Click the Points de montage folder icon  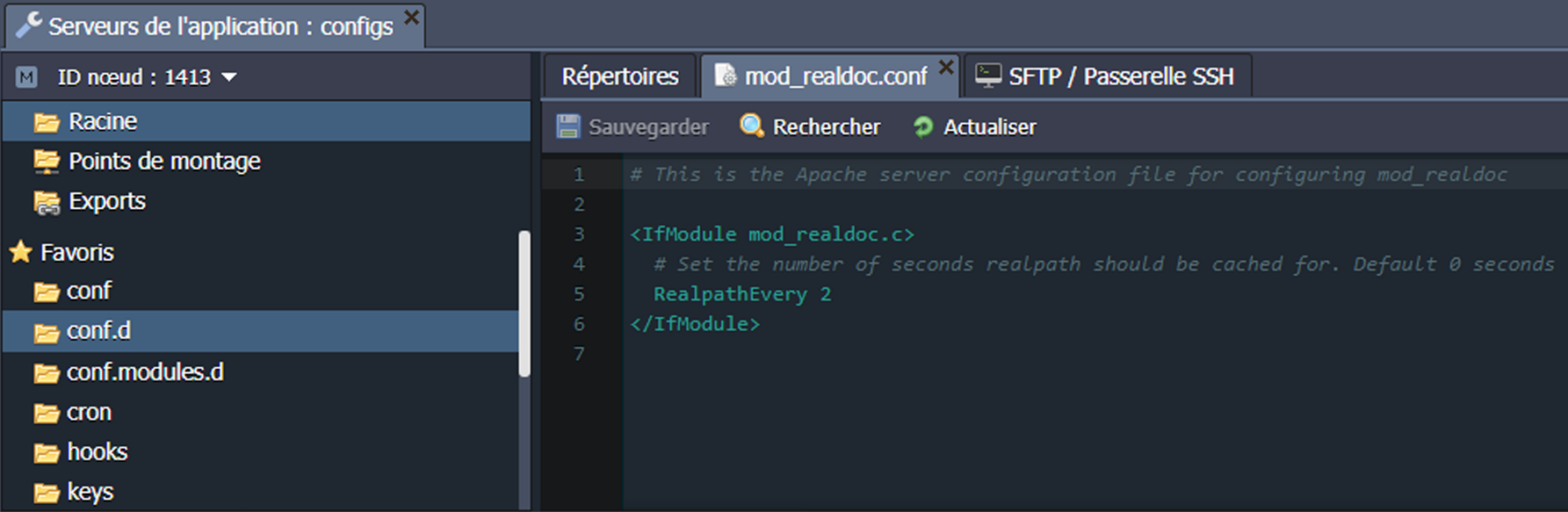pos(47,162)
